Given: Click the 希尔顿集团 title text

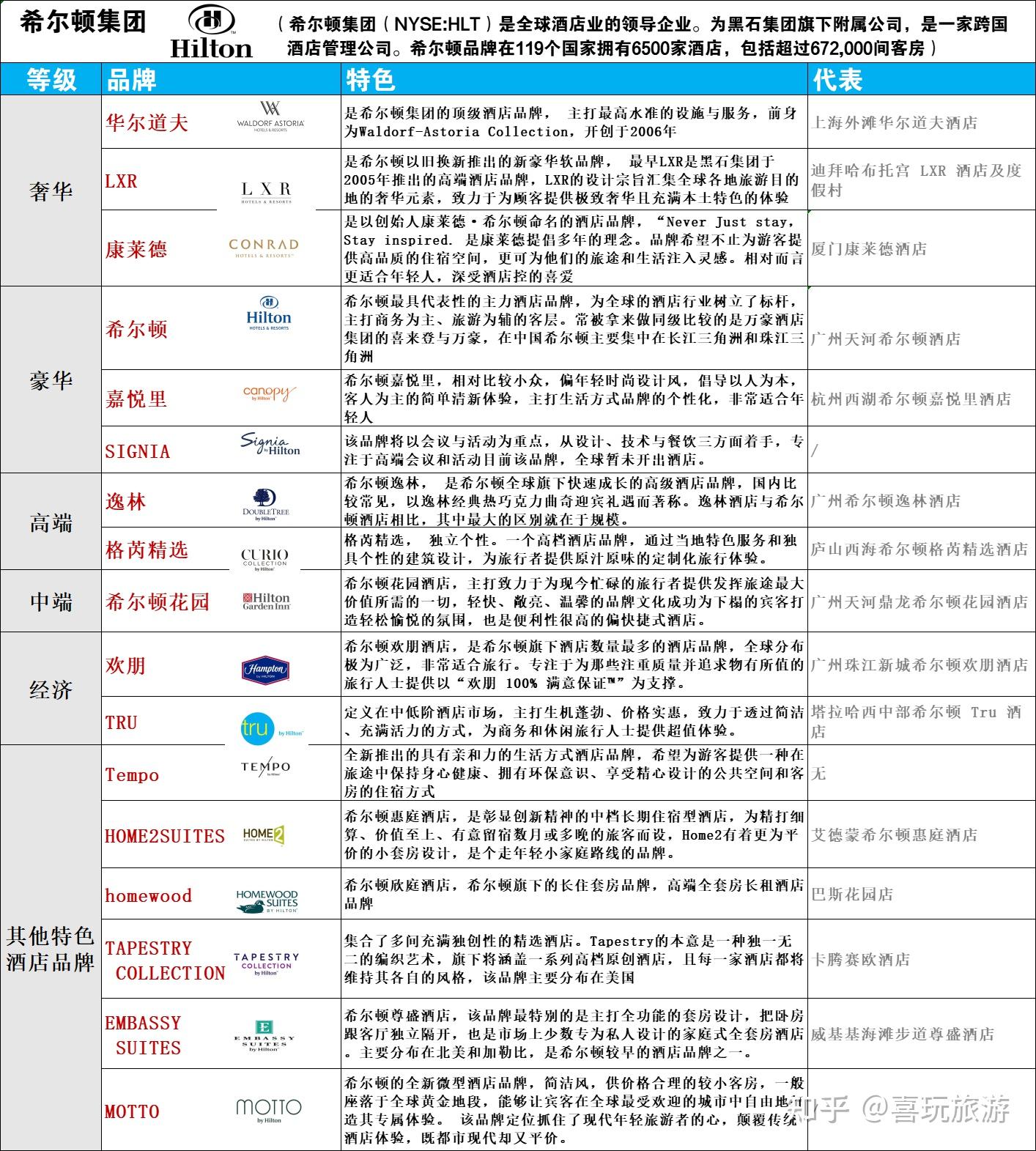Looking at the screenshot, I should pyautogui.click(x=84, y=22).
